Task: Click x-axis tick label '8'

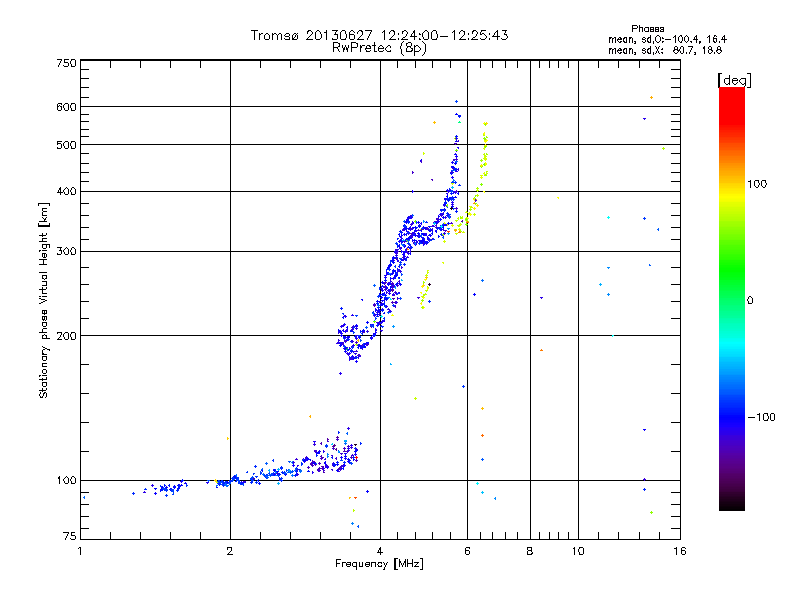Action: pyautogui.click(x=530, y=551)
